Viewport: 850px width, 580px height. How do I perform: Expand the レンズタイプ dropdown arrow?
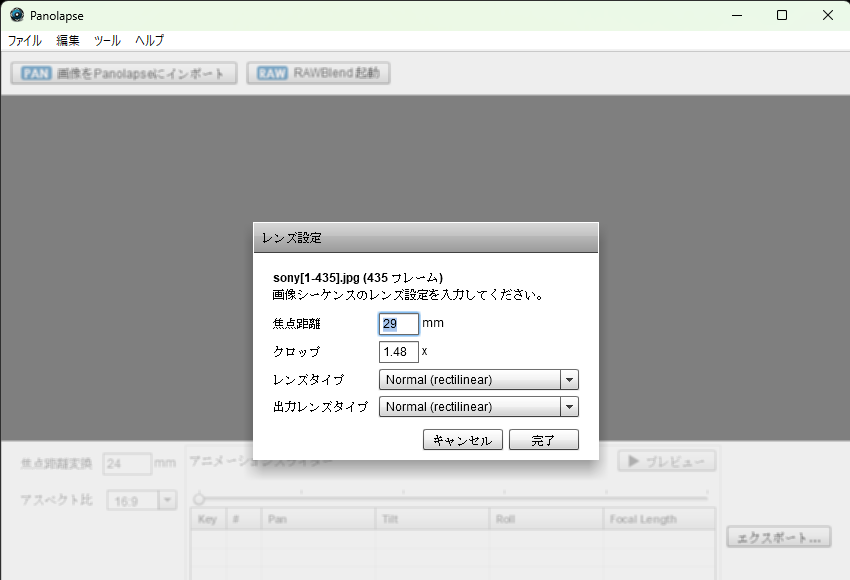tap(569, 380)
